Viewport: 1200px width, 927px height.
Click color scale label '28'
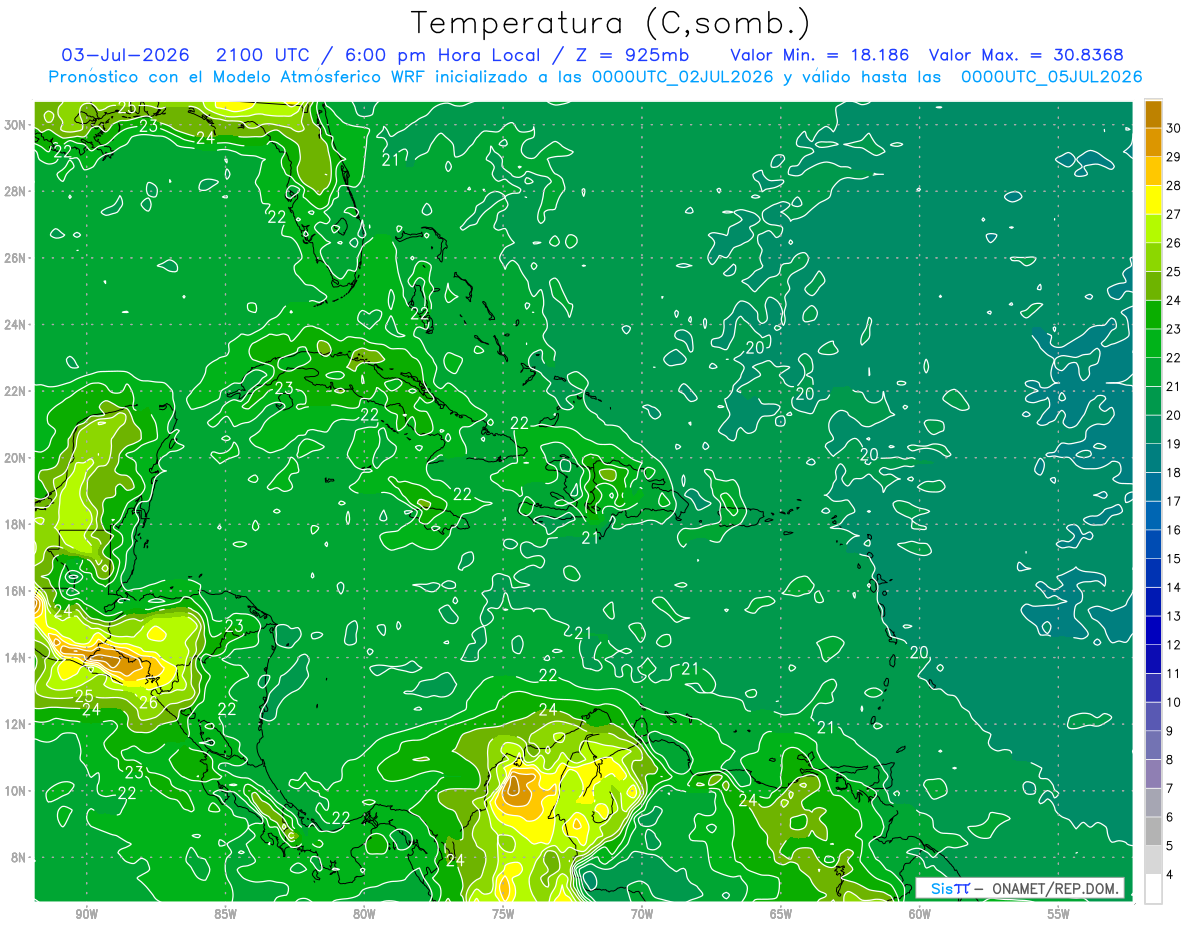coord(1173,186)
